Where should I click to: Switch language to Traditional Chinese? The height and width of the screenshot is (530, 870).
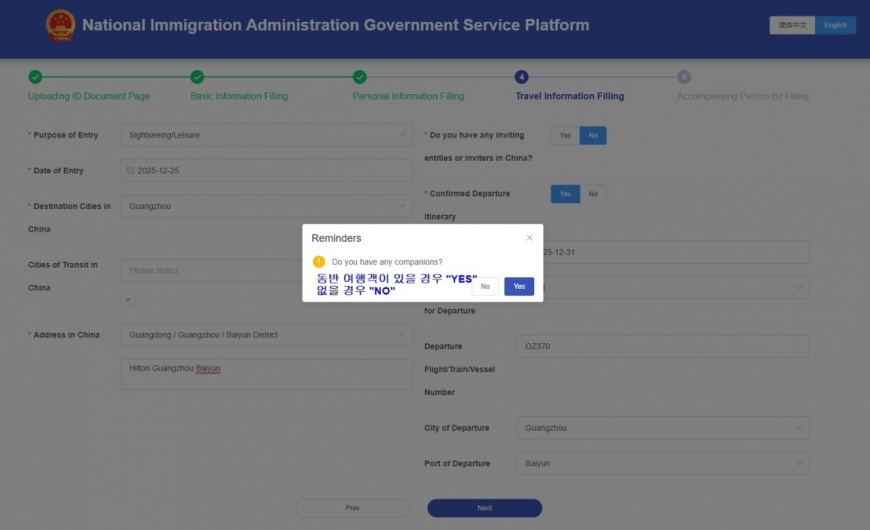click(792, 25)
